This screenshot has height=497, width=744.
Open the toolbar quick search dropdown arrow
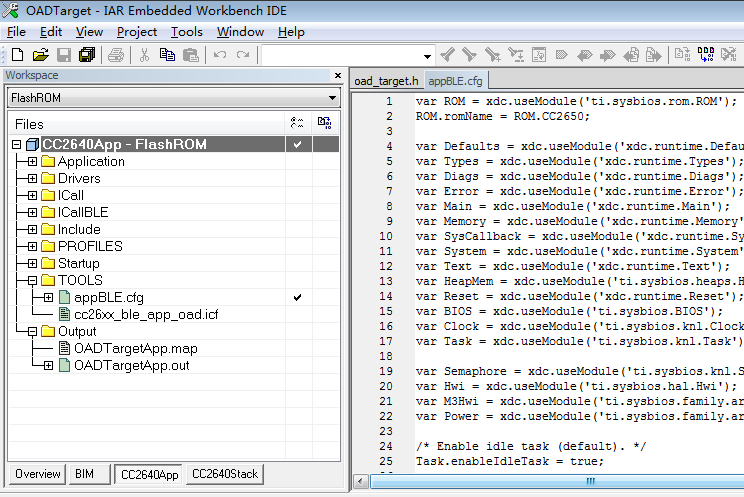point(427,56)
